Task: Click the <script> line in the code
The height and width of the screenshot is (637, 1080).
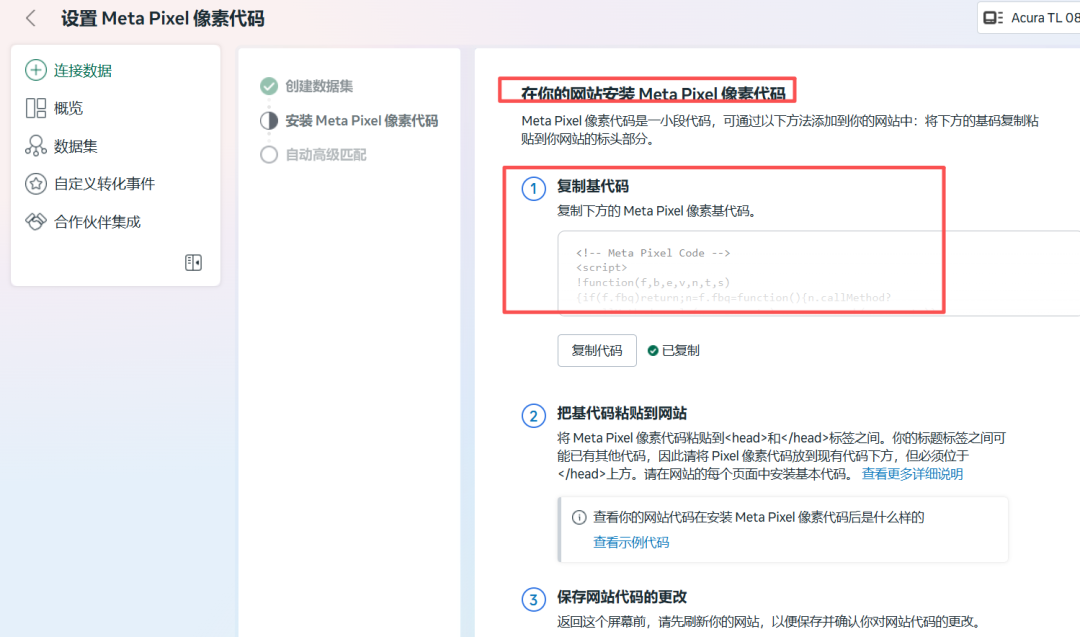Action: click(x=601, y=267)
